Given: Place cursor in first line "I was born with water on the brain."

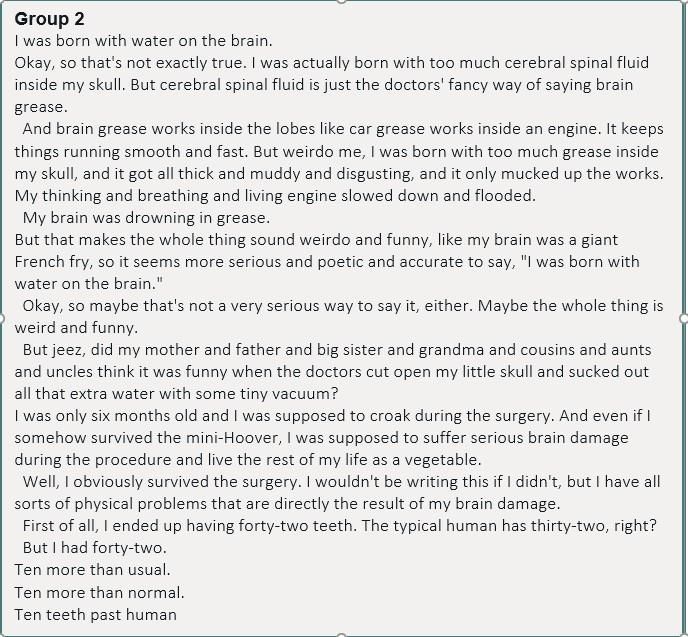Looking at the screenshot, I should [x=143, y=41].
